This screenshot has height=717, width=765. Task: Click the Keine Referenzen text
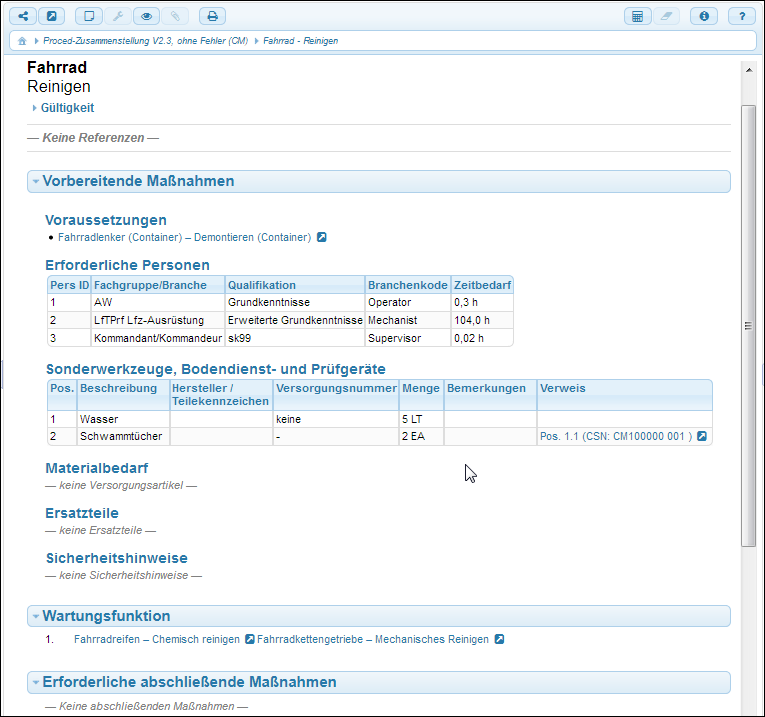click(x=93, y=138)
